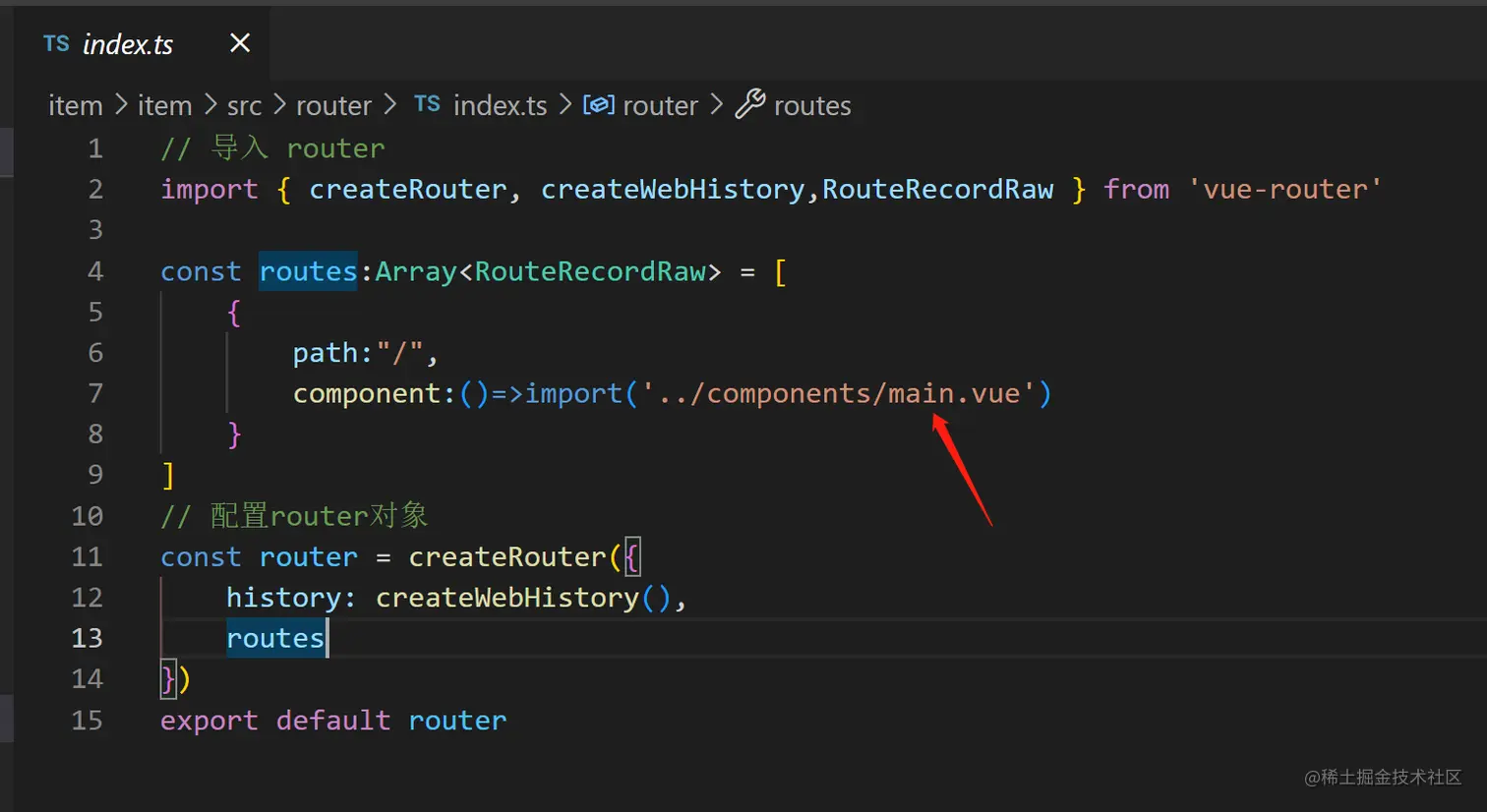Click the routes shorthand property on line 13
The width and height of the screenshot is (1487, 812).
pos(275,639)
